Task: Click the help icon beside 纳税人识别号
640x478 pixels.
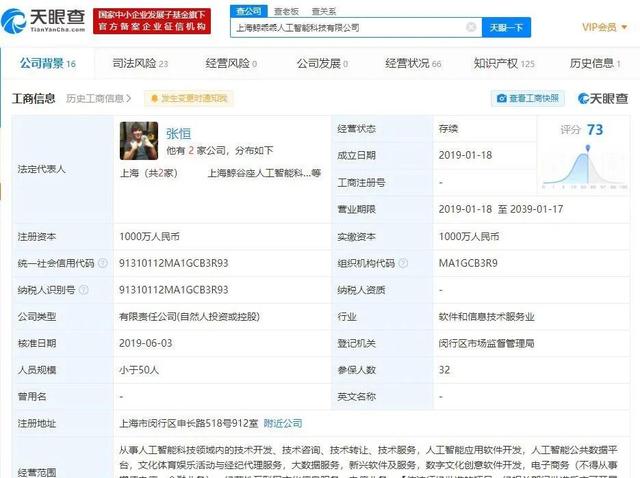Action: pyautogui.click(x=84, y=290)
